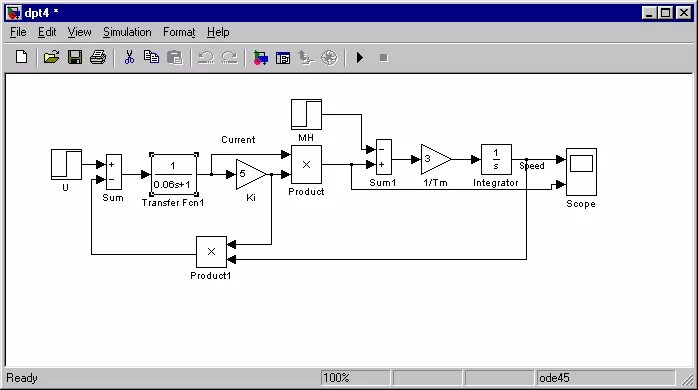Start the simulation with play button

(x=360, y=57)
